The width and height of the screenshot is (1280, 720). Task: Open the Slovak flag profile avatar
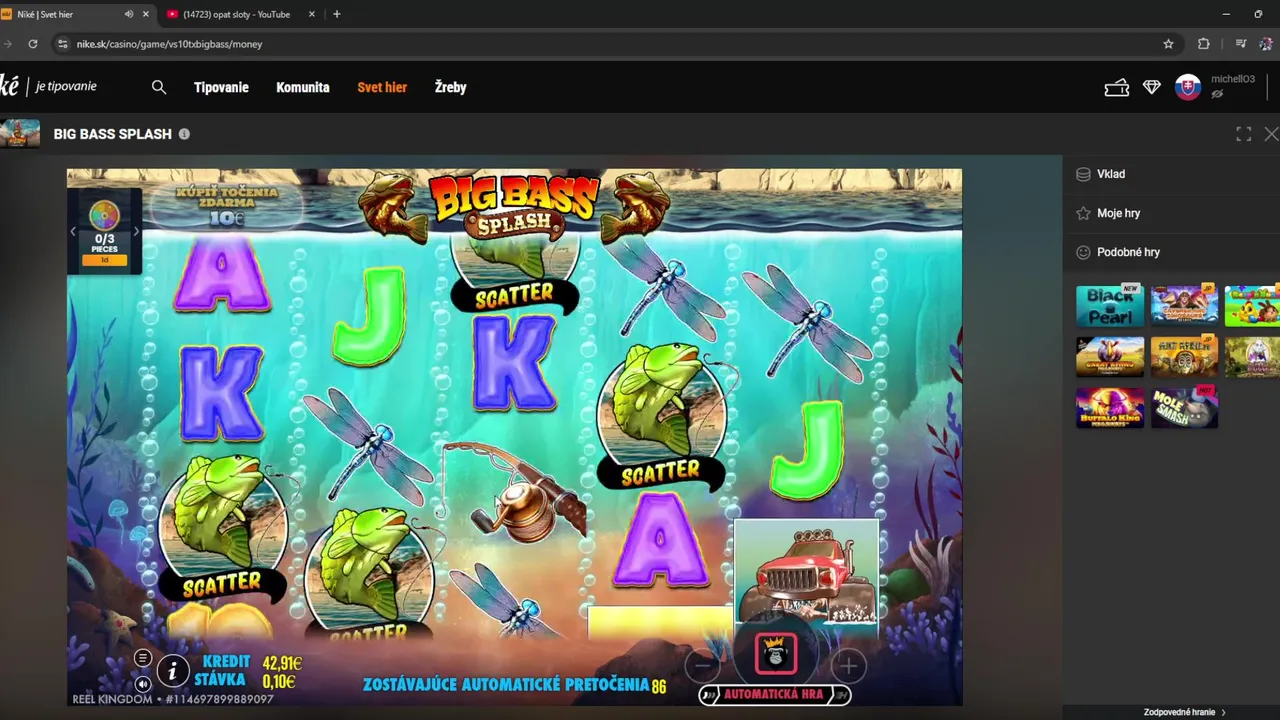[x=1188, y=87]
